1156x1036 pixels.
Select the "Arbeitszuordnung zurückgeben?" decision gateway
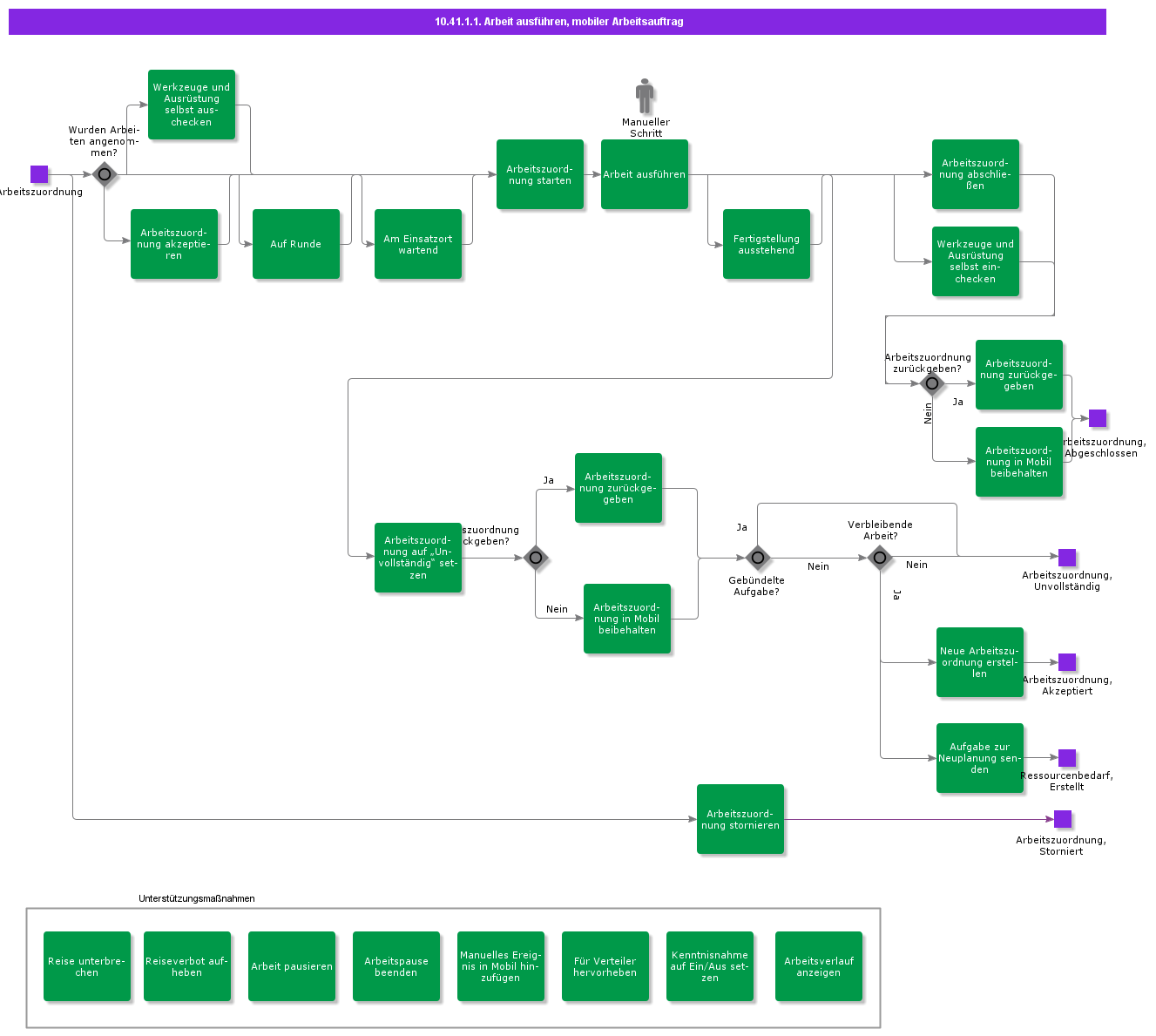pyautogui.click(x=932, y=384)
